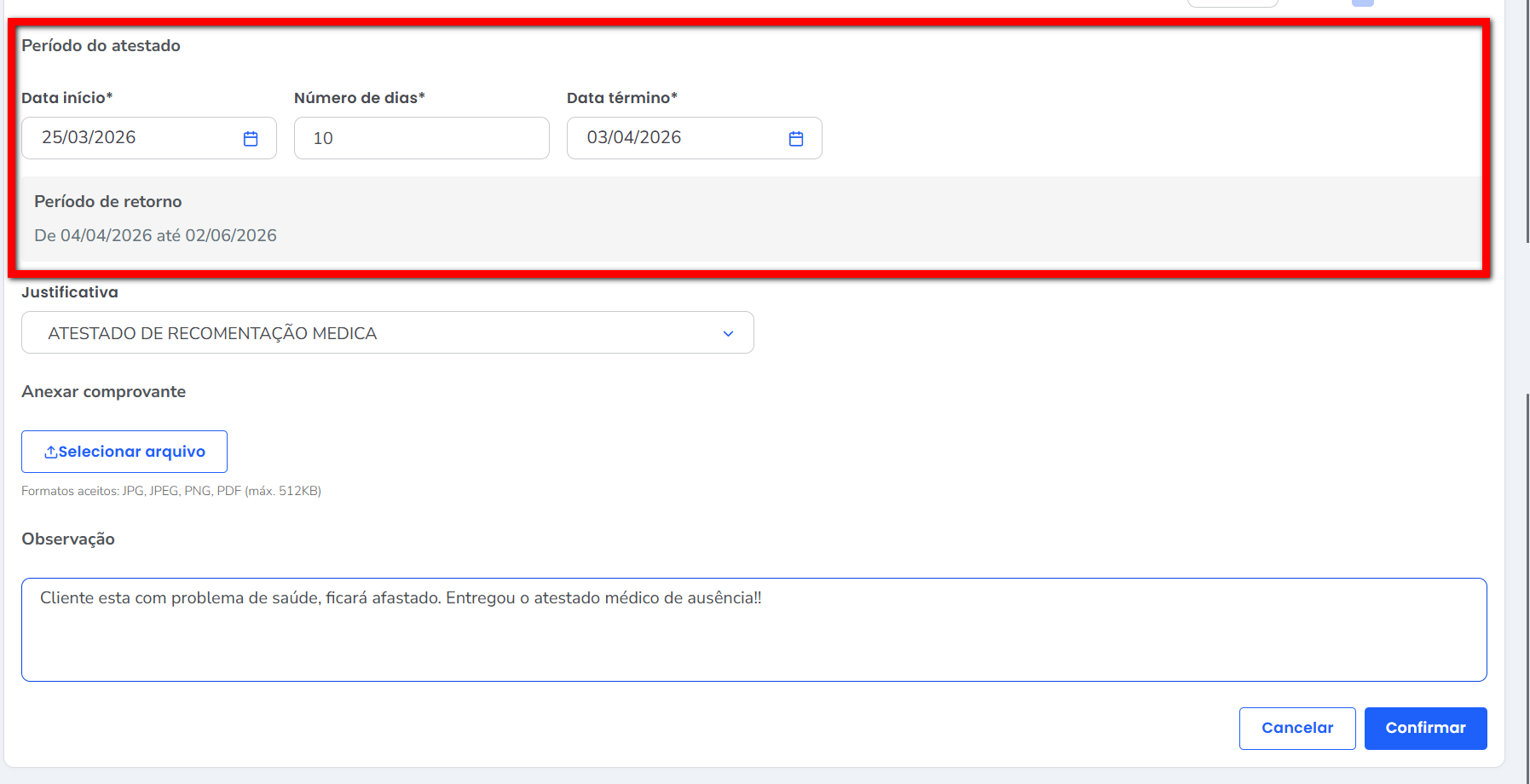Click the upload icon in Selecionar arquivo
Screen dimensions: 1530x784
pos(51,452)
